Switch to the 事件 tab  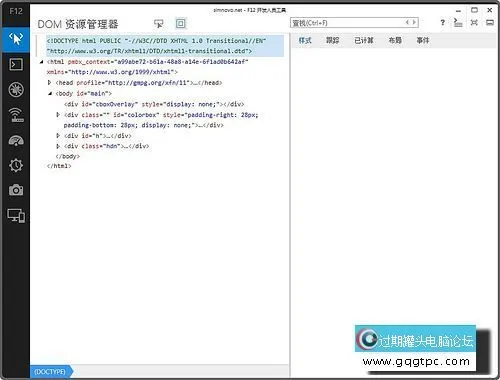(x=423, y=41)
